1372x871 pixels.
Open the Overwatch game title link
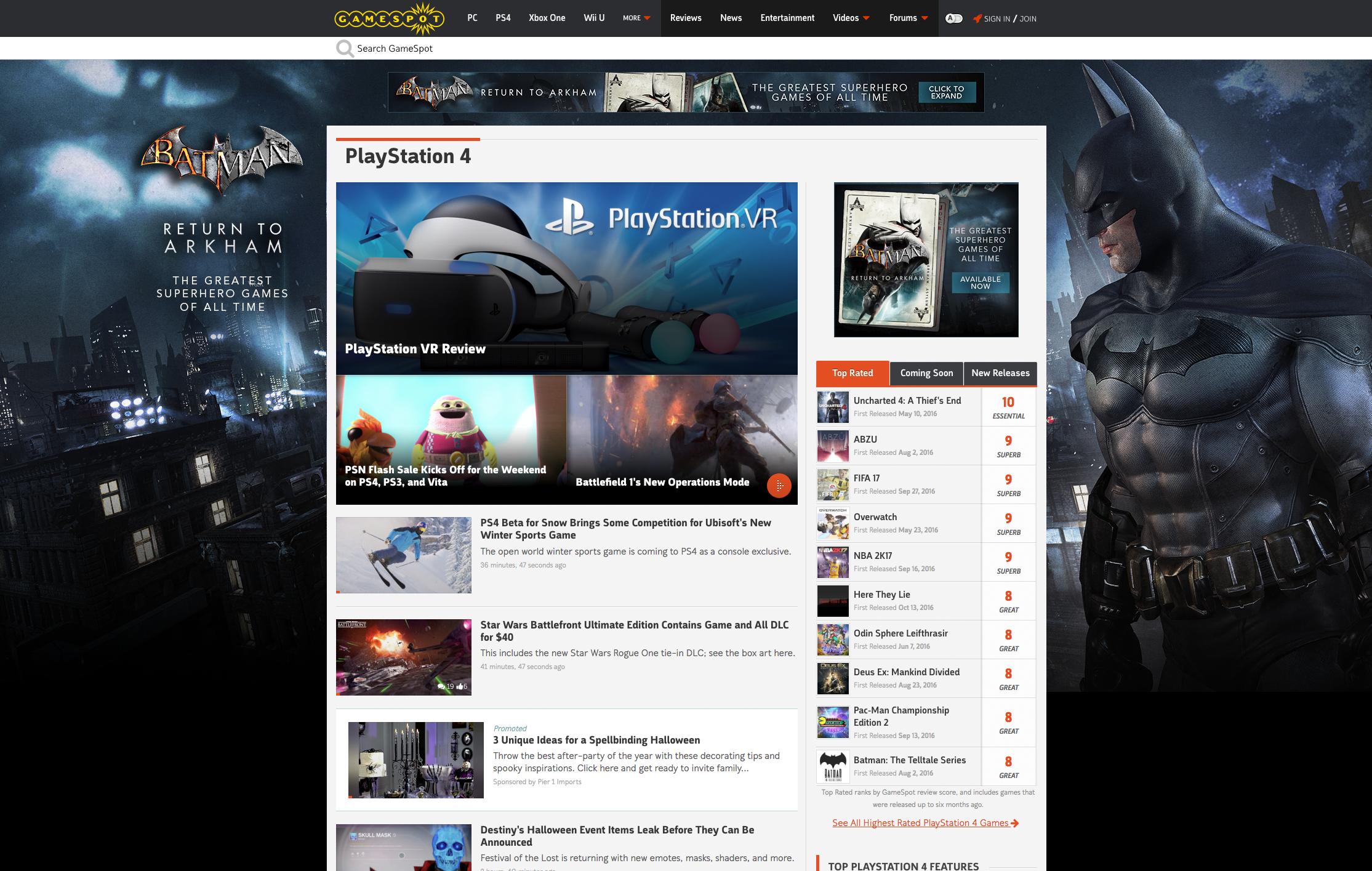(x=875, y=517)
